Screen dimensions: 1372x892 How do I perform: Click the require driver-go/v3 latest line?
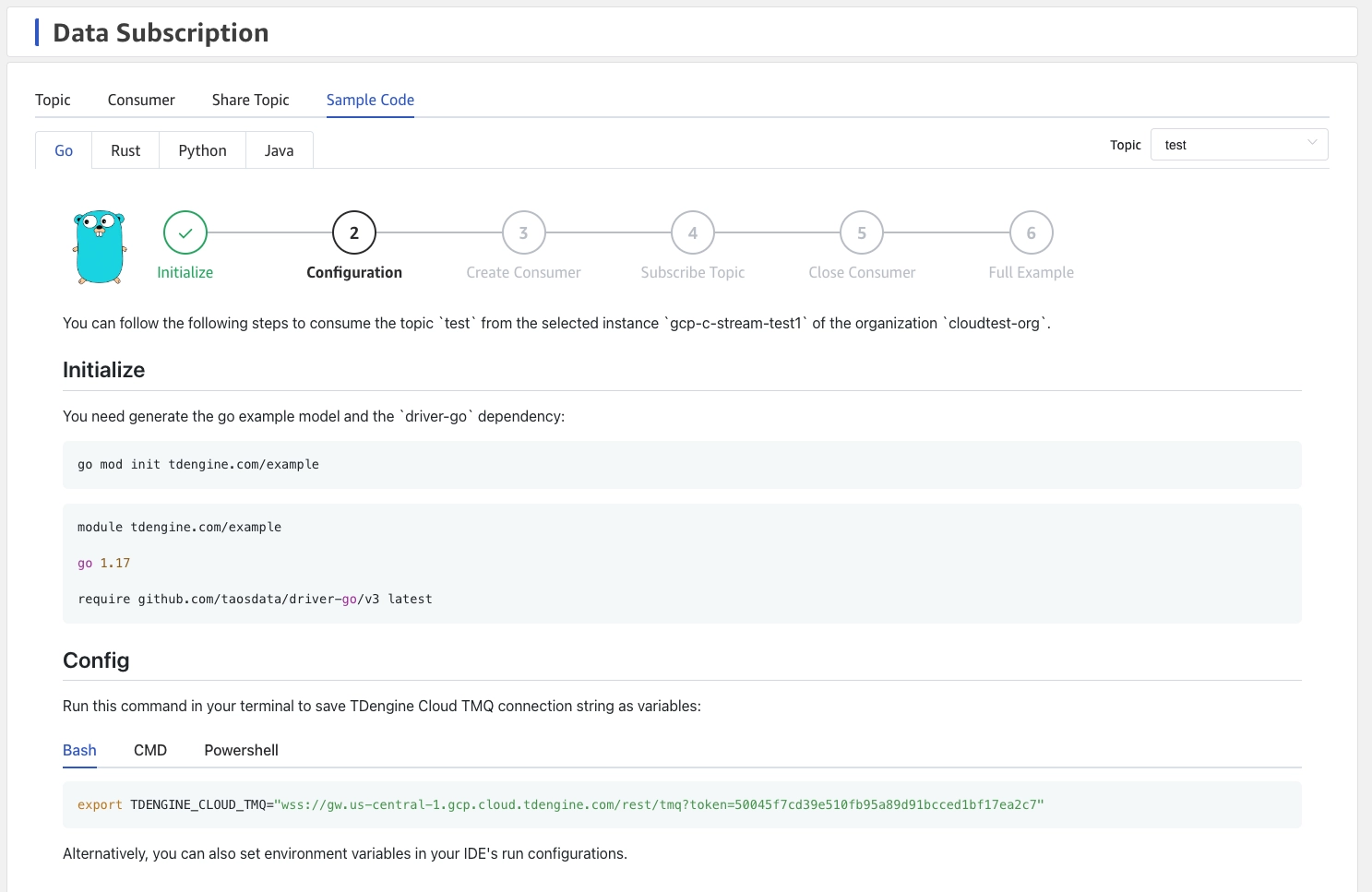pos(255,599)
